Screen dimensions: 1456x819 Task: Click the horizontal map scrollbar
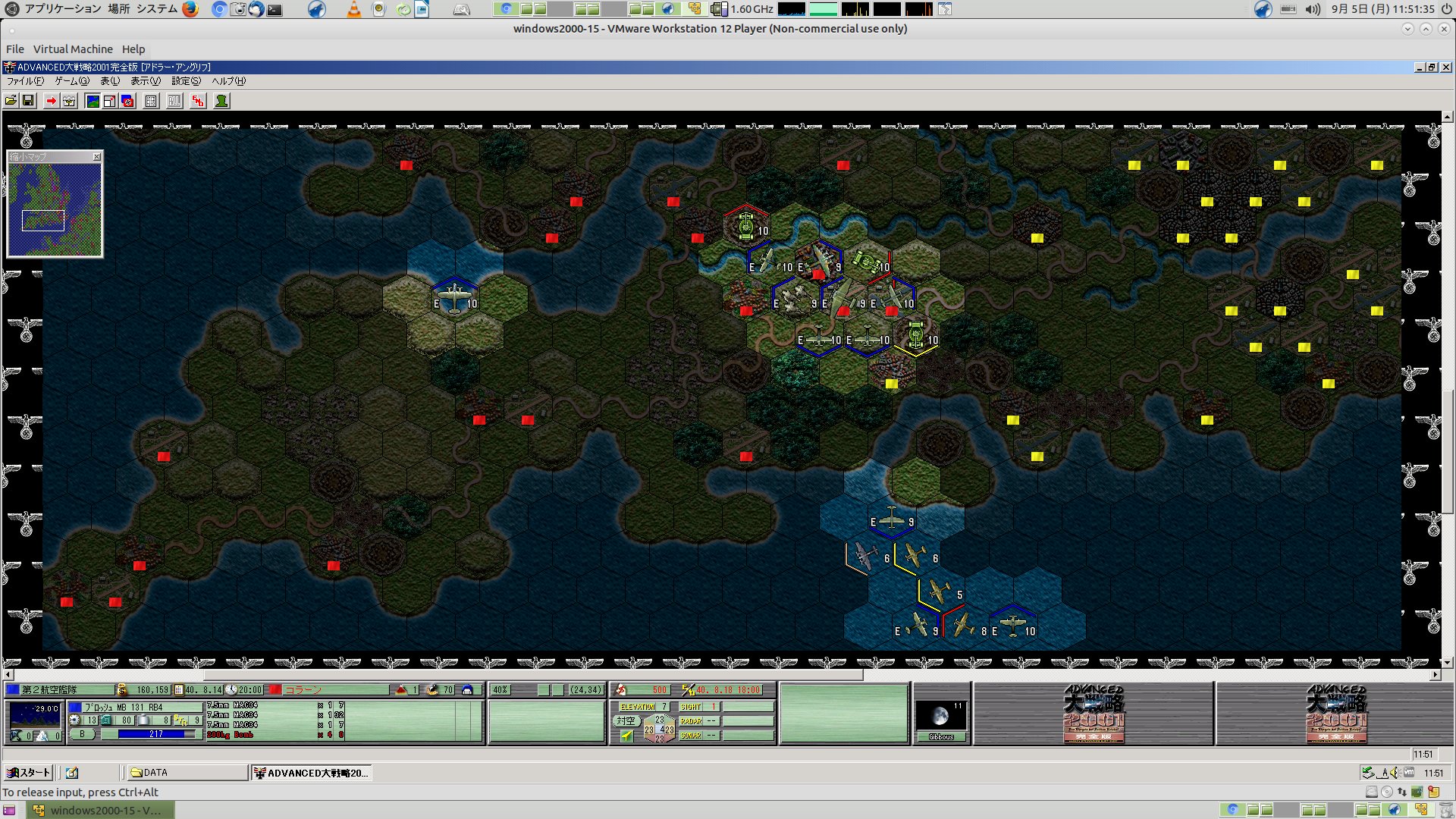[722, 674]
